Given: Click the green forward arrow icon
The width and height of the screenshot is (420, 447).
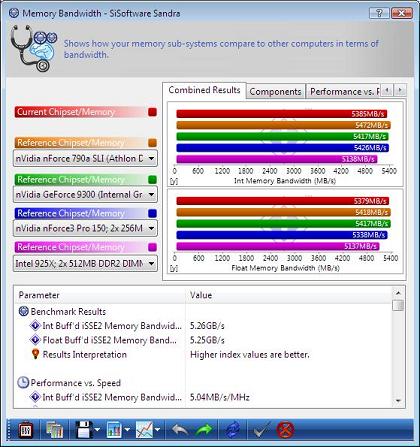Looking at the screenshot, I should pyautogui.click(x=204, y=430).
